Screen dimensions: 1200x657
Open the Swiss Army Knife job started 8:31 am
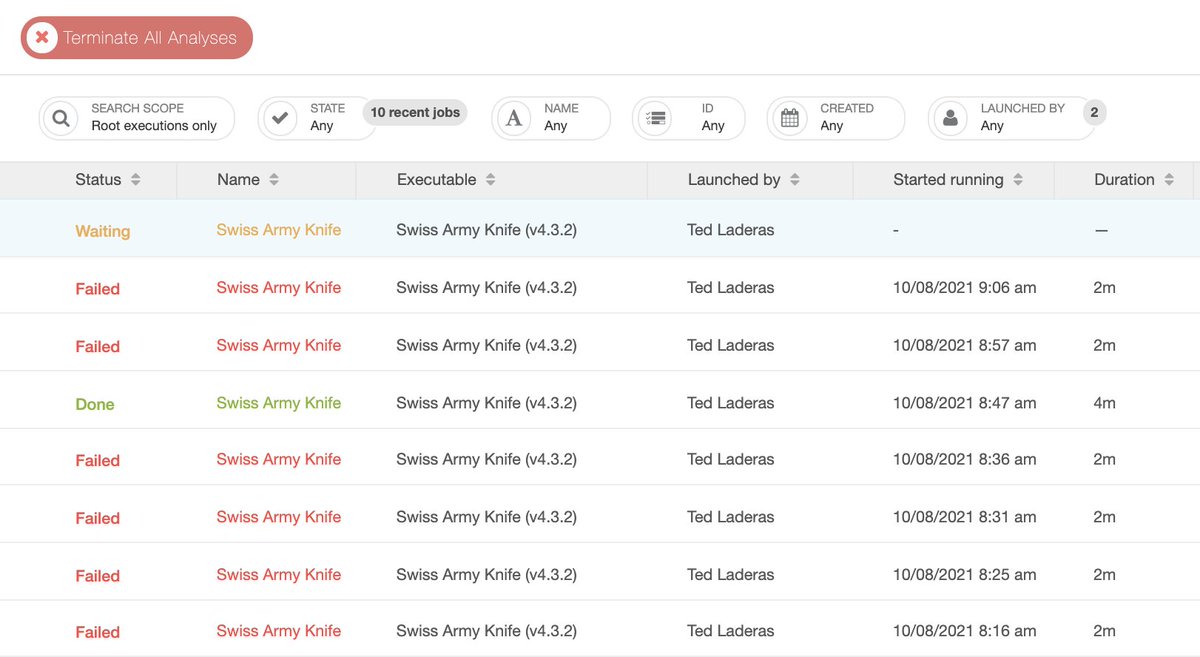[279, 517]
